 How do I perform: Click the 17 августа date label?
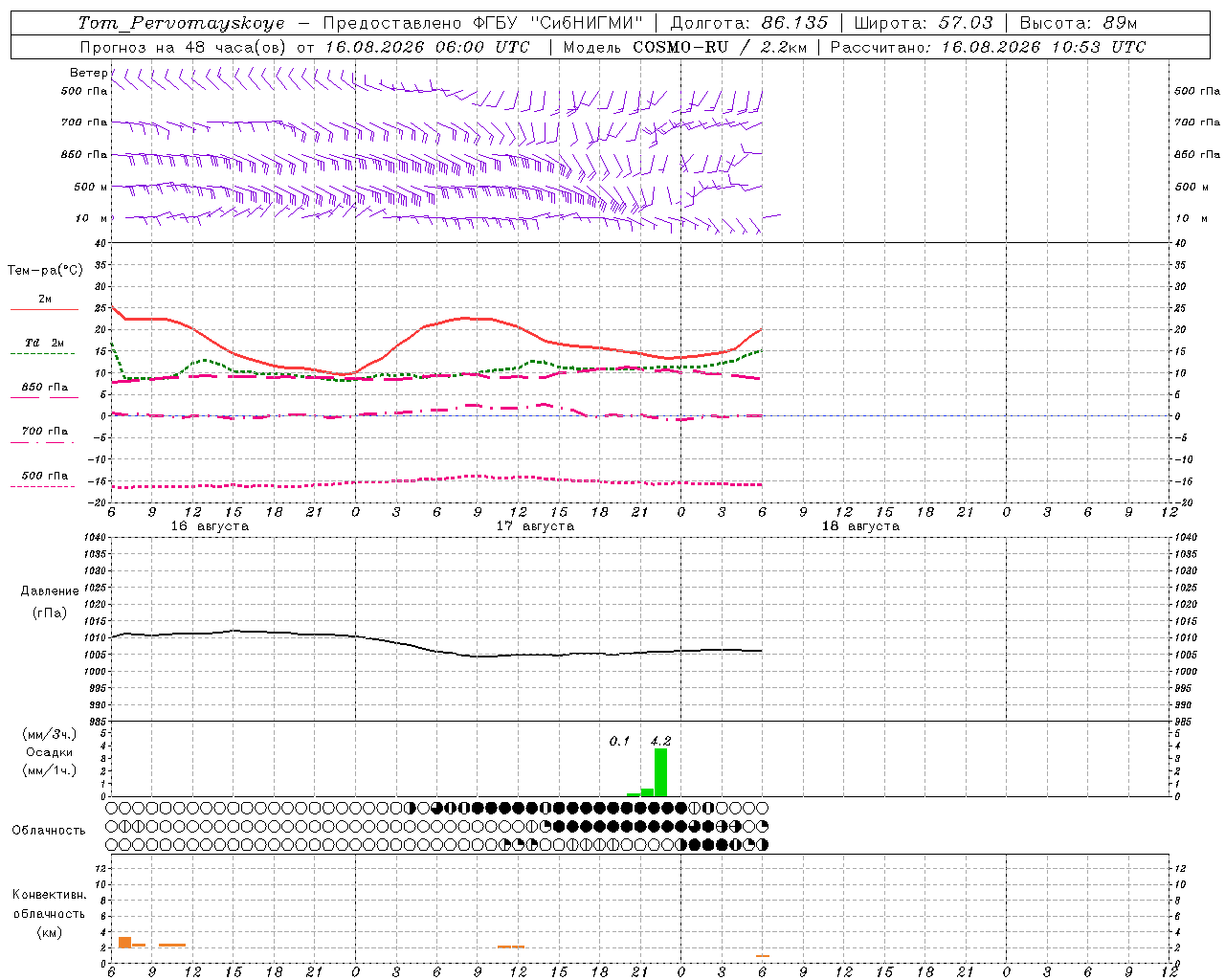coord(535,526)
